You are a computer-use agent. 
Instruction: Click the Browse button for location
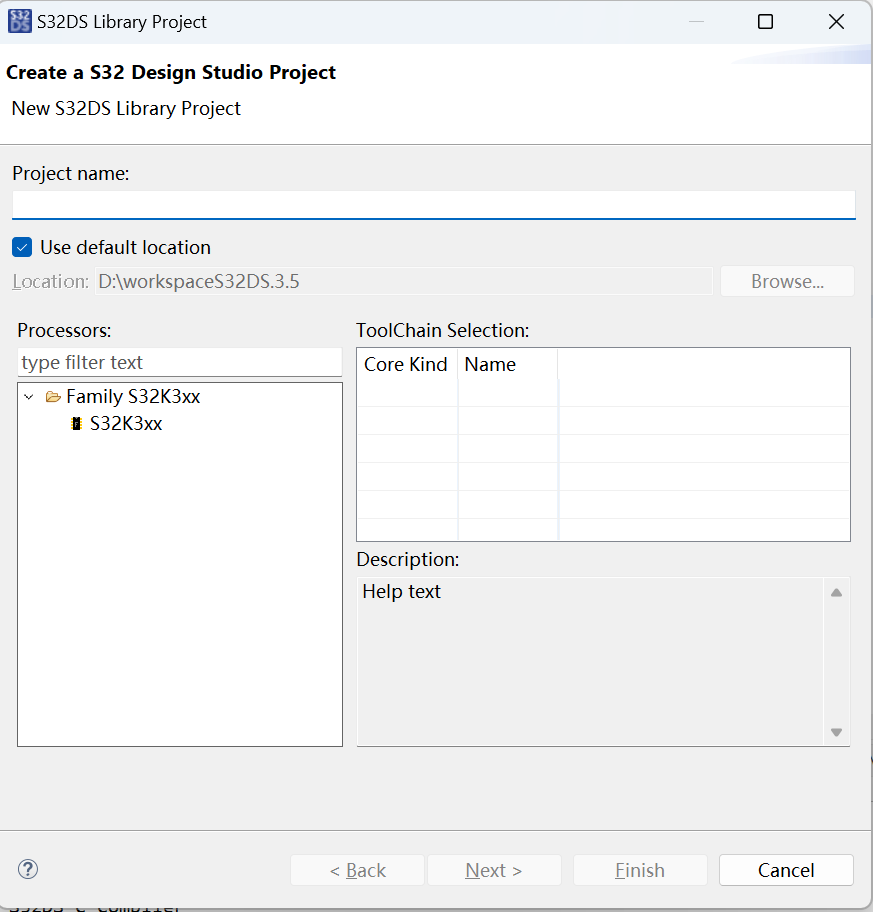click(787, 281)
